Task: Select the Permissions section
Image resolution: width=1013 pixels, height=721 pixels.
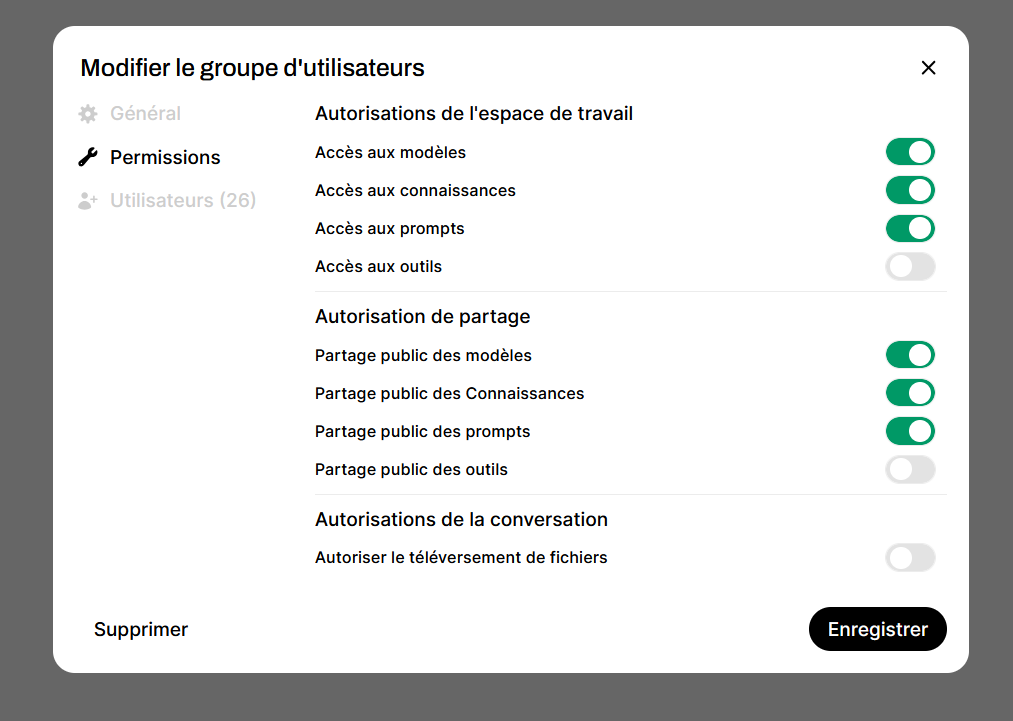Action: [165, 156]
